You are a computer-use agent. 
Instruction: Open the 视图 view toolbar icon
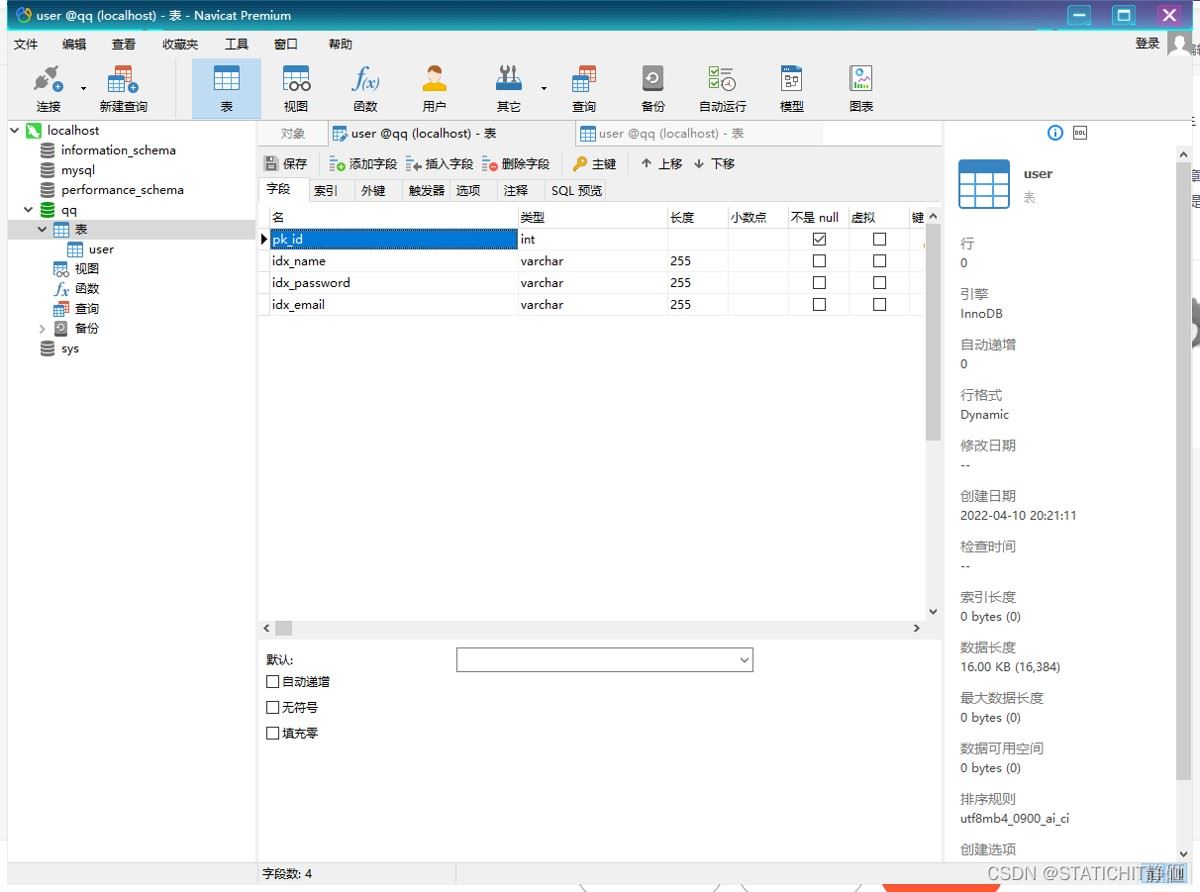[296, 89]
